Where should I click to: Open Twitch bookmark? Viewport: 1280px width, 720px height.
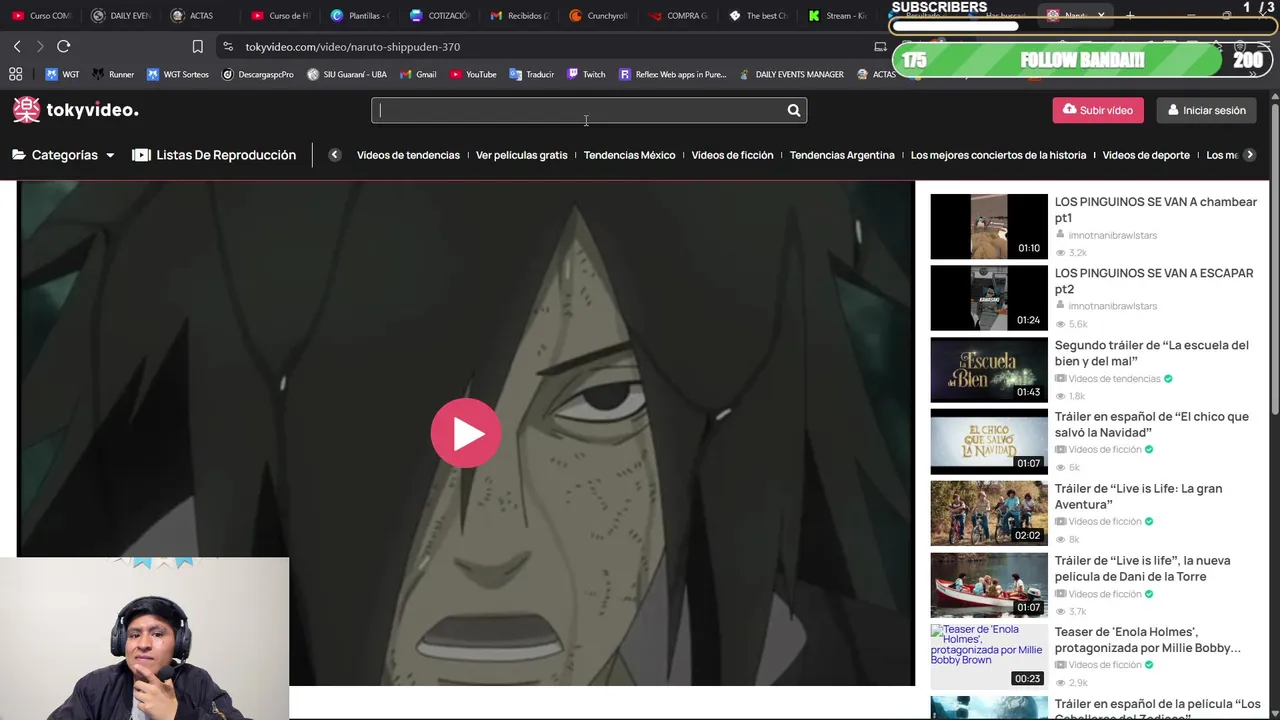pyautogui.click(x=586, y=74)
